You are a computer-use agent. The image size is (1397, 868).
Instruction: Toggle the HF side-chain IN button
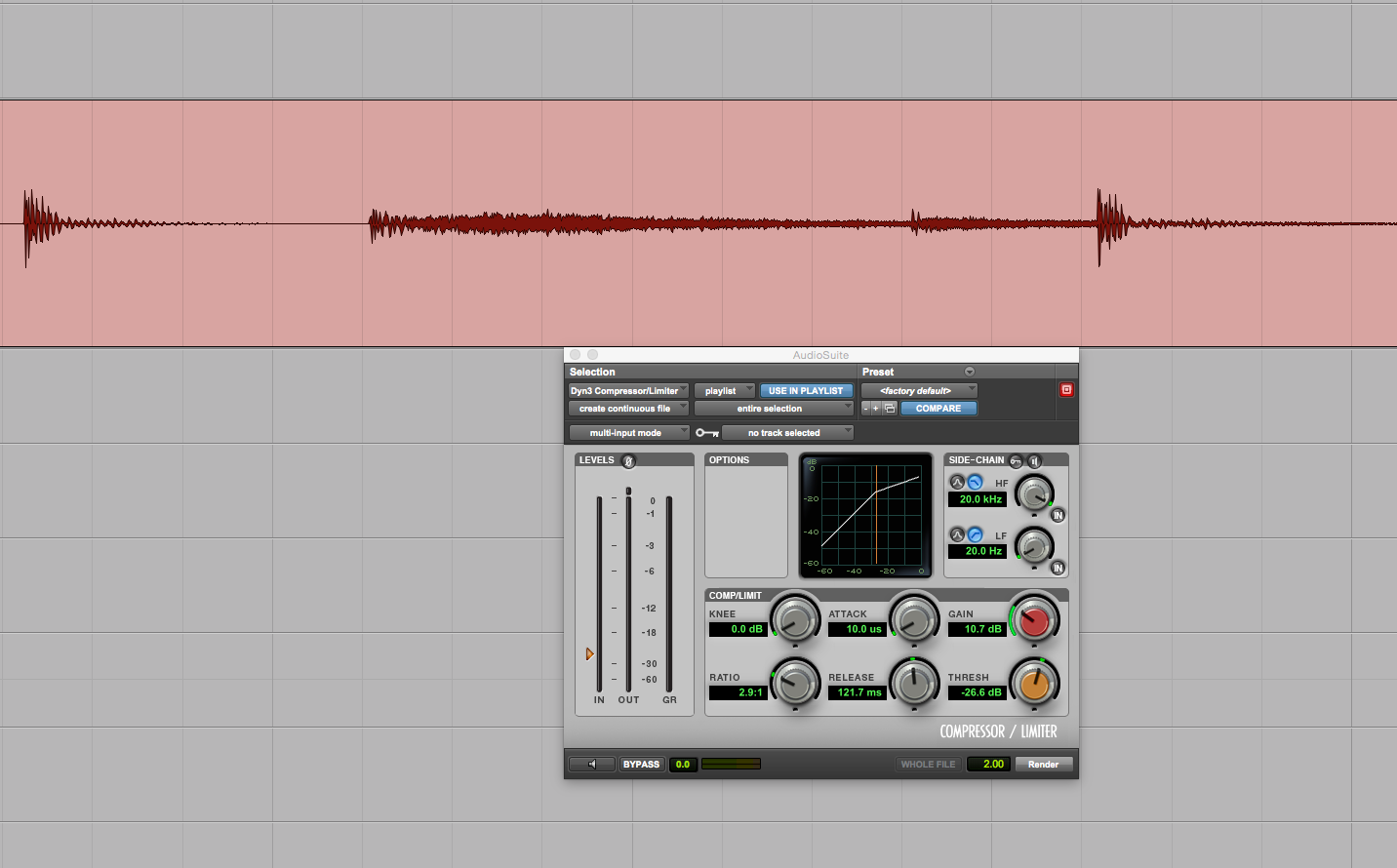pos(1058,515)
